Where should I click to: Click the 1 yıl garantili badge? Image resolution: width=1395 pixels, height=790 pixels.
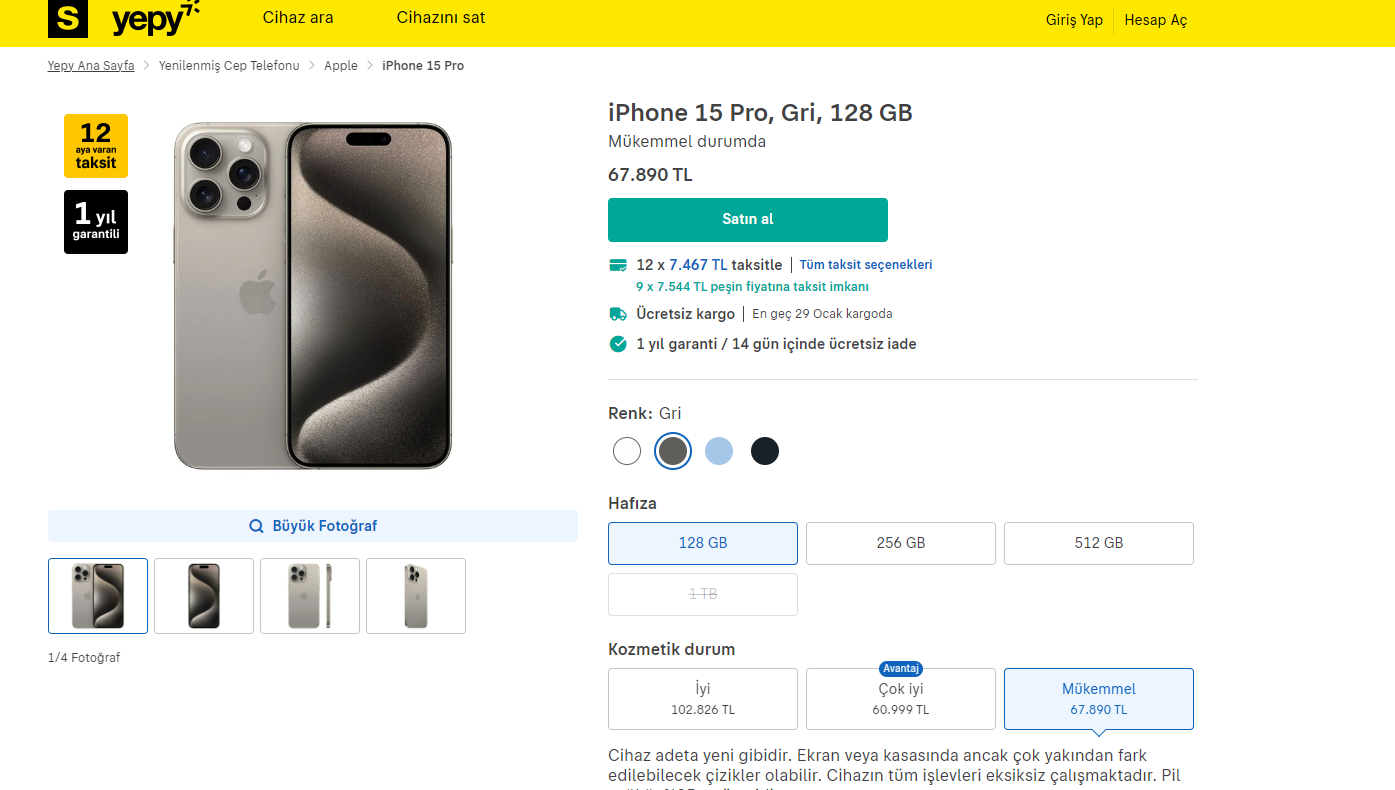pyautogui.click(x=96, y=222)
